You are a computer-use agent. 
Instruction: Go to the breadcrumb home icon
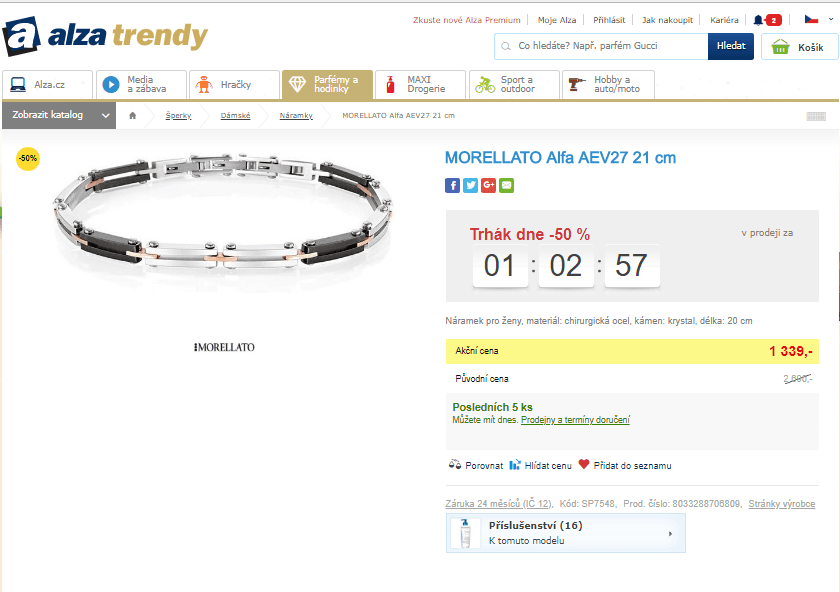tap(132, 115)
